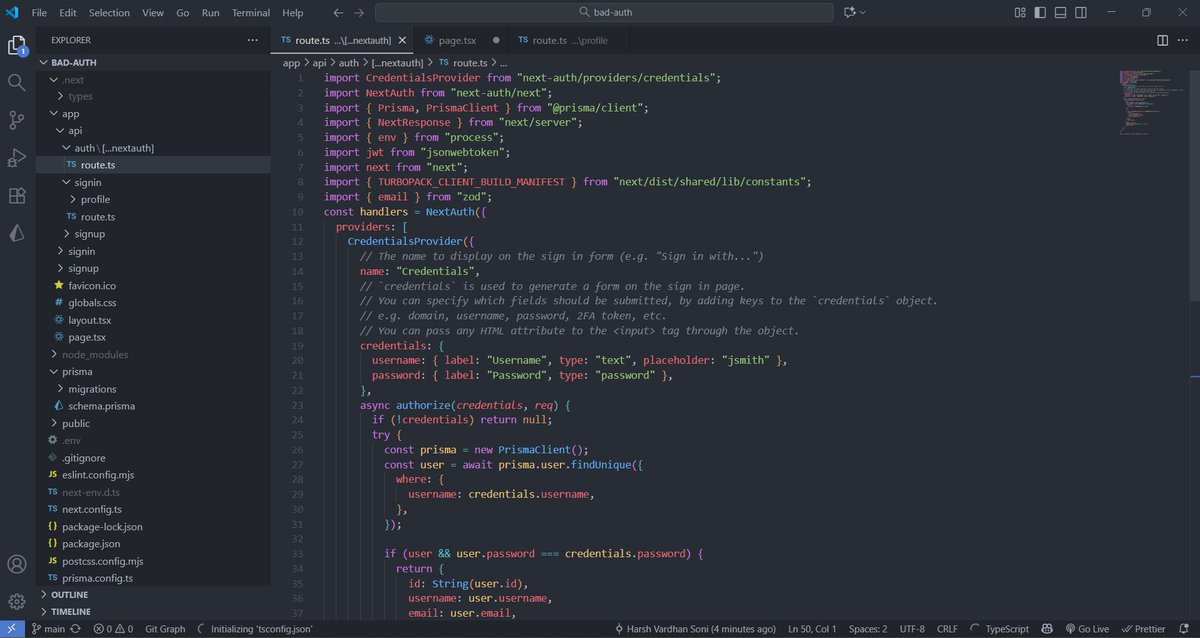This screenshot has width=1200, height=638.
Task: Go forward with the right arrow
Action: click(x=359, y=13)
